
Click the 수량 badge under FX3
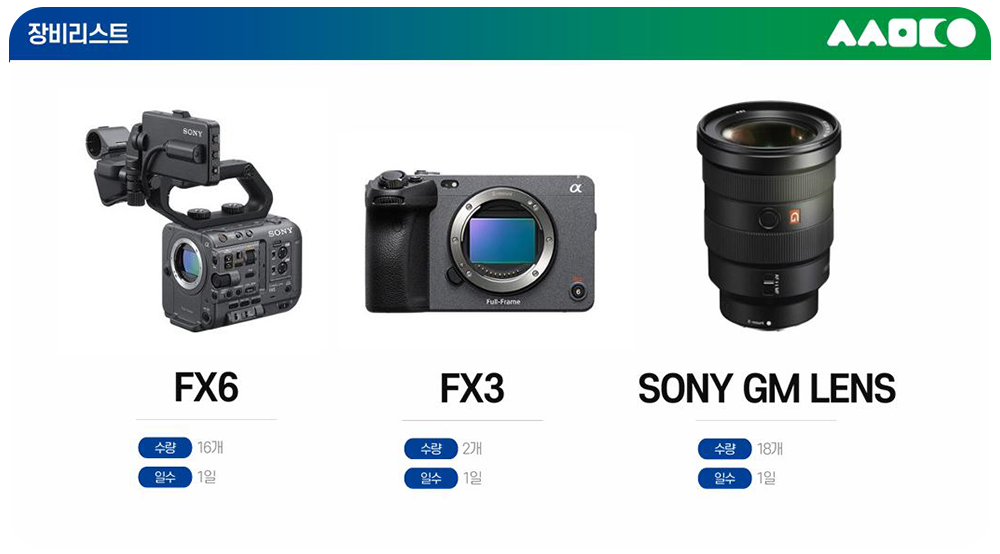(x=431, y=449)
